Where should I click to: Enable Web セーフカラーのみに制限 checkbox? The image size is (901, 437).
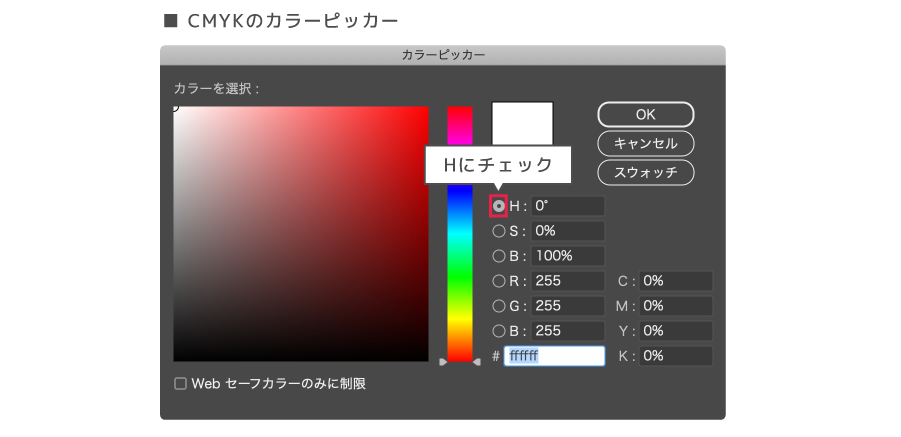[181, 383]
